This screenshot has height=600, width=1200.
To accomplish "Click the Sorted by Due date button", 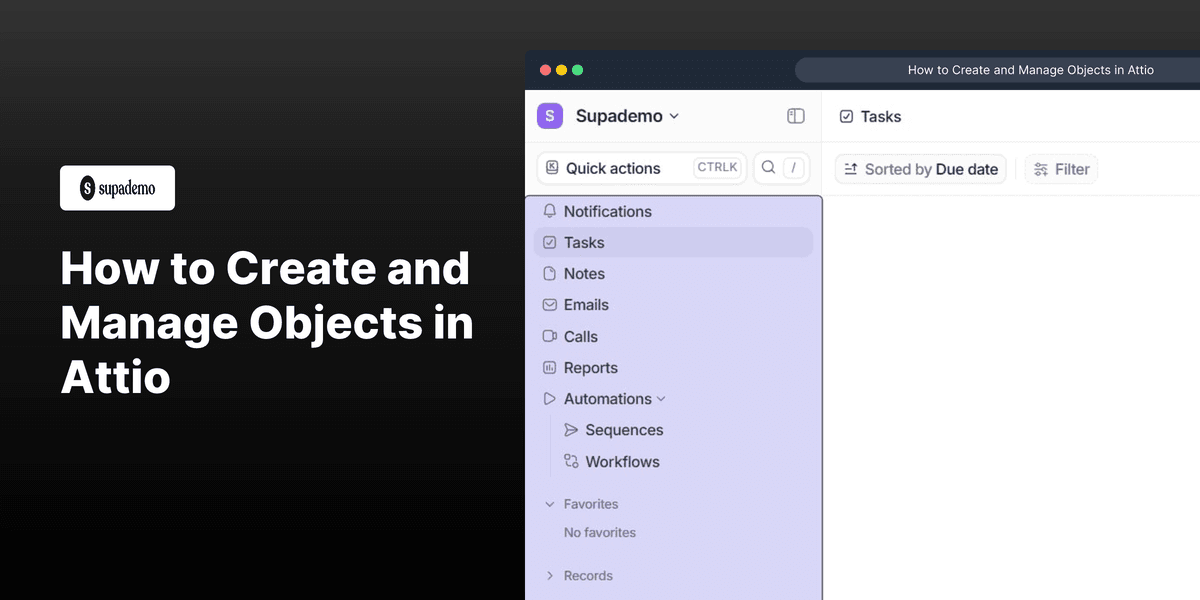I will (x=919, y=169).
